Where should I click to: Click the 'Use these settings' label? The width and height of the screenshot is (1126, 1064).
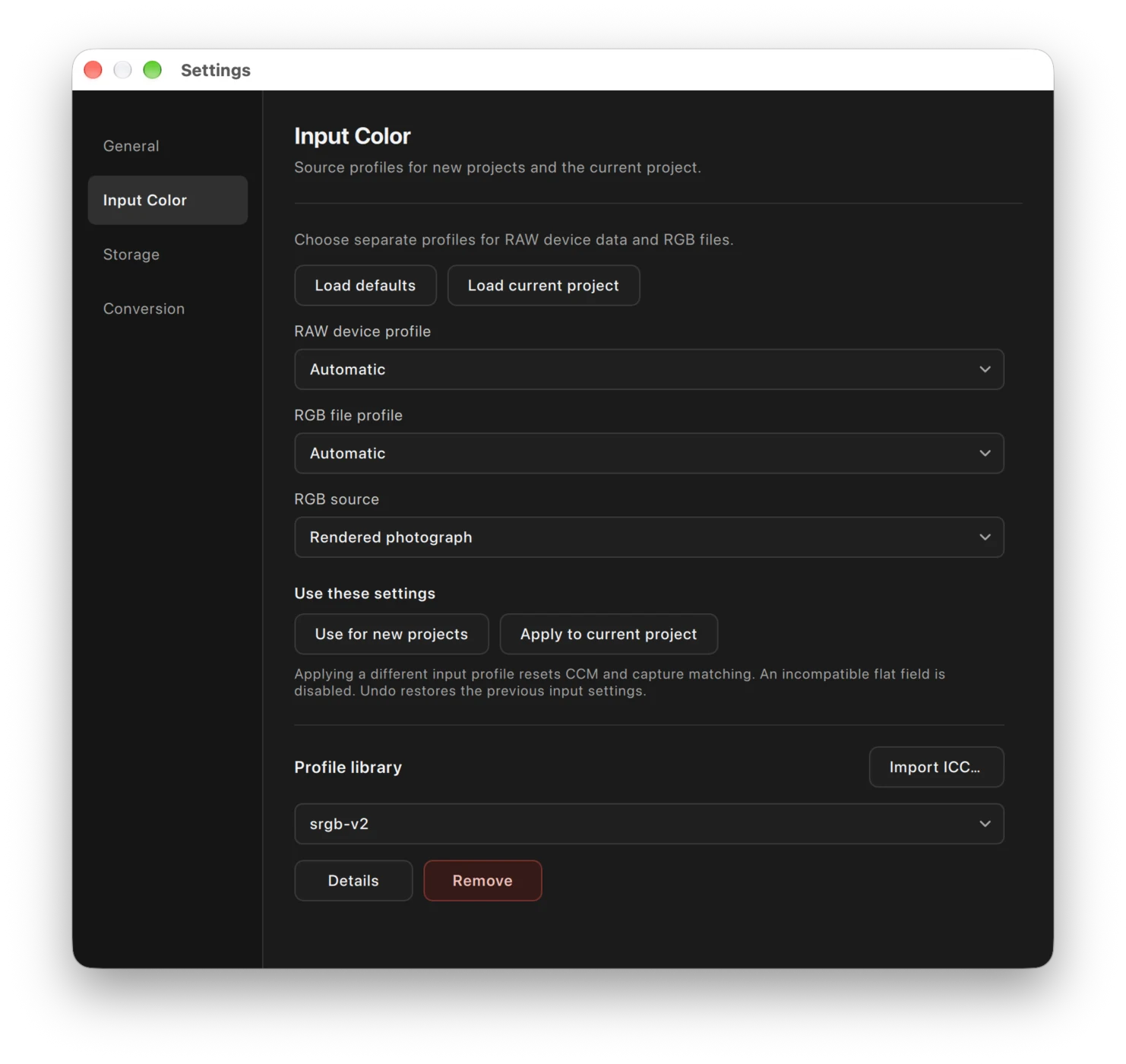(365, 594)
